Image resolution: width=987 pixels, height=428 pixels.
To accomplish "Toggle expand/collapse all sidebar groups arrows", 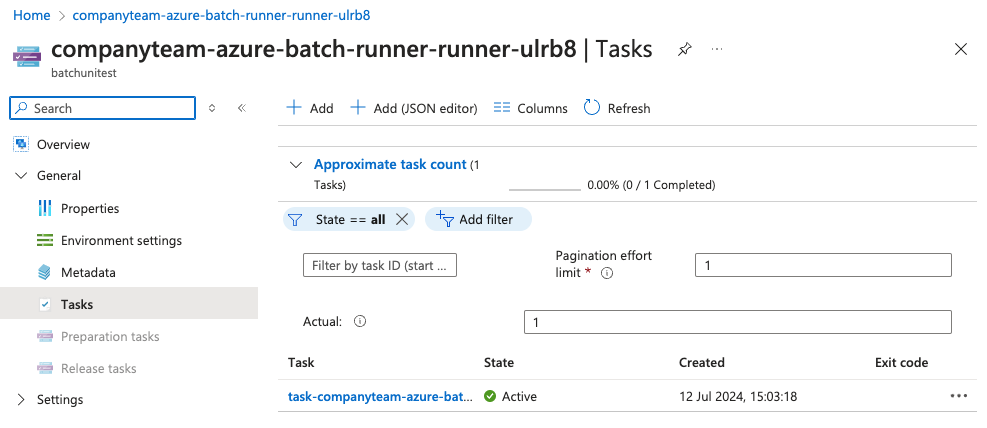I will (x=212, y=108).
